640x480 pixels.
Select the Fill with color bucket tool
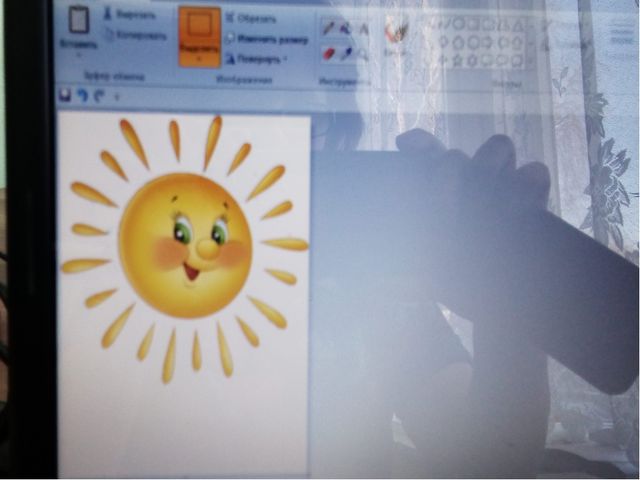pyautogui.click(x=346, y=28)
